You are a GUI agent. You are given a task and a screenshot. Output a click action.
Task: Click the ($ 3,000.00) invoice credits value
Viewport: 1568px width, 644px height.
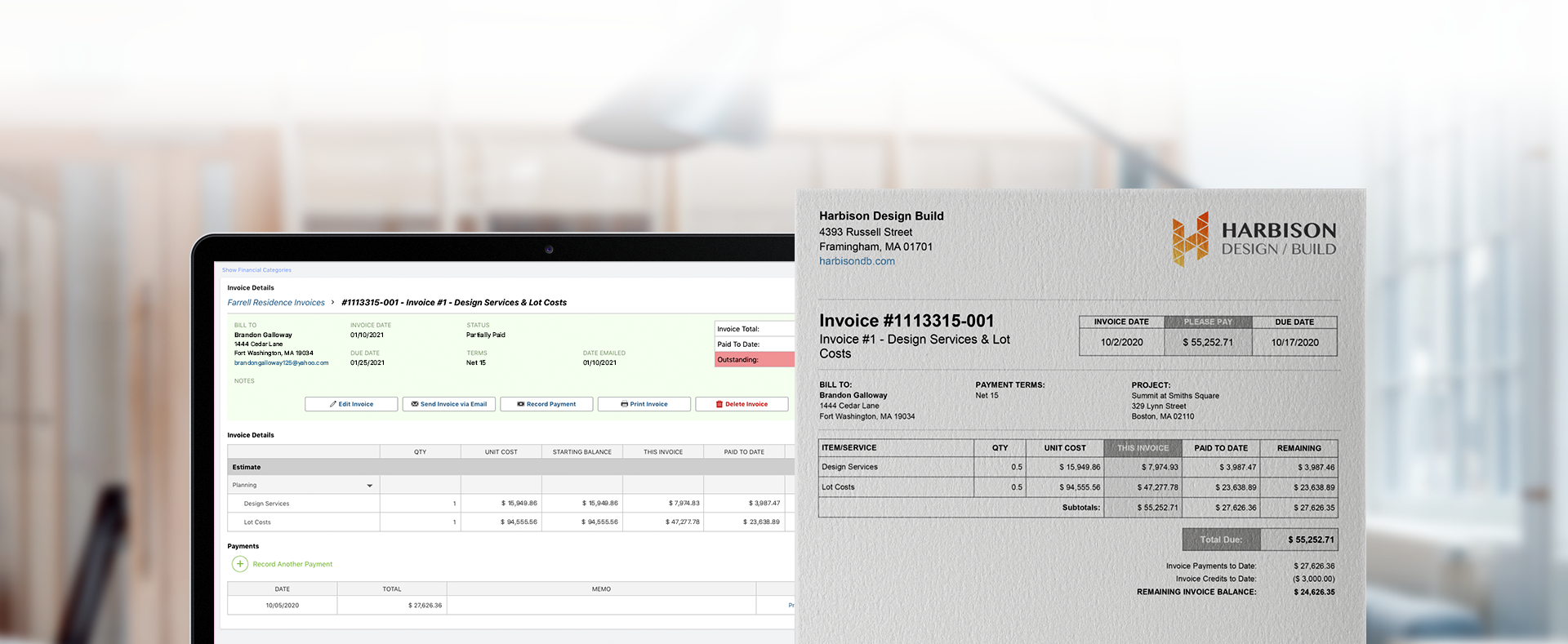[x=1314, y=580]
